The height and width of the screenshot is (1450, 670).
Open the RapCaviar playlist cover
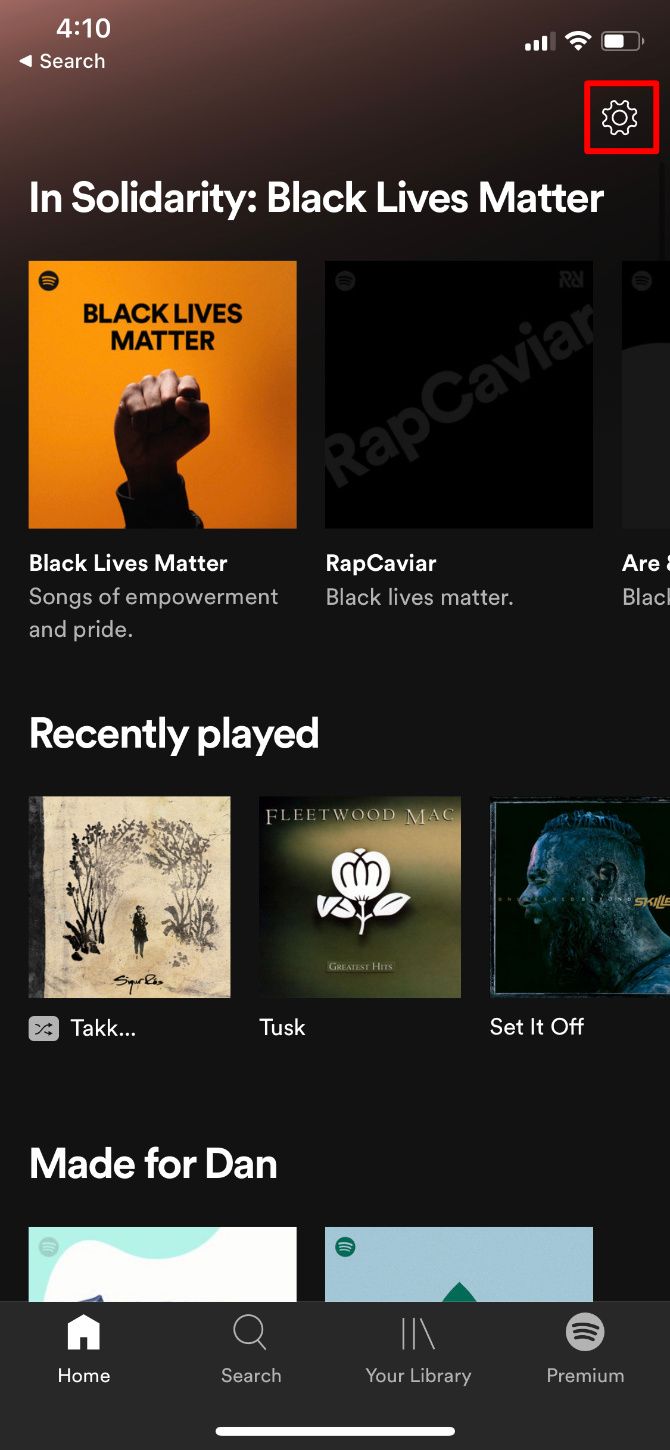coord(459,395)
